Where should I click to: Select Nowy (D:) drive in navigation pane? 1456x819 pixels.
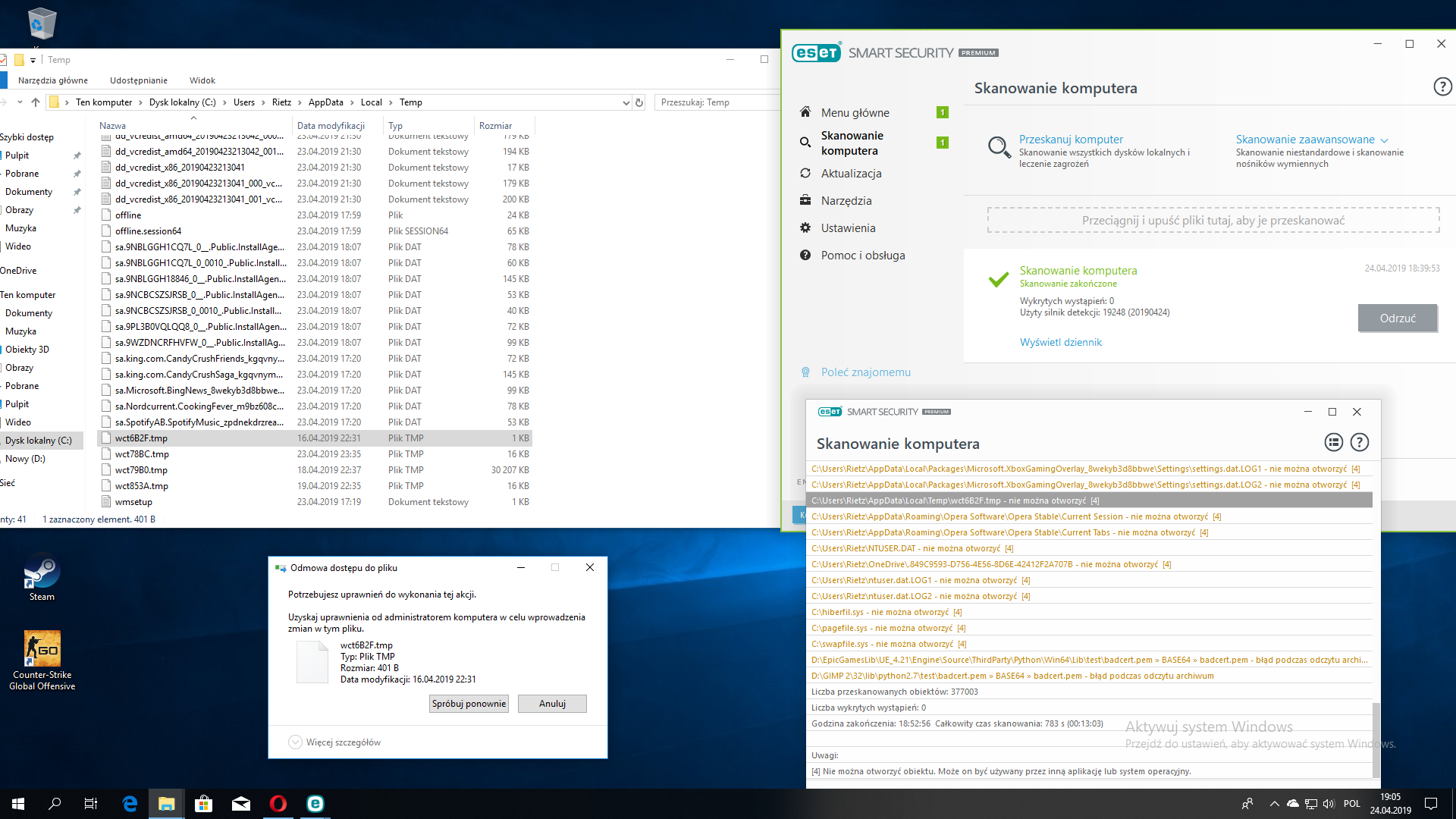25,458
